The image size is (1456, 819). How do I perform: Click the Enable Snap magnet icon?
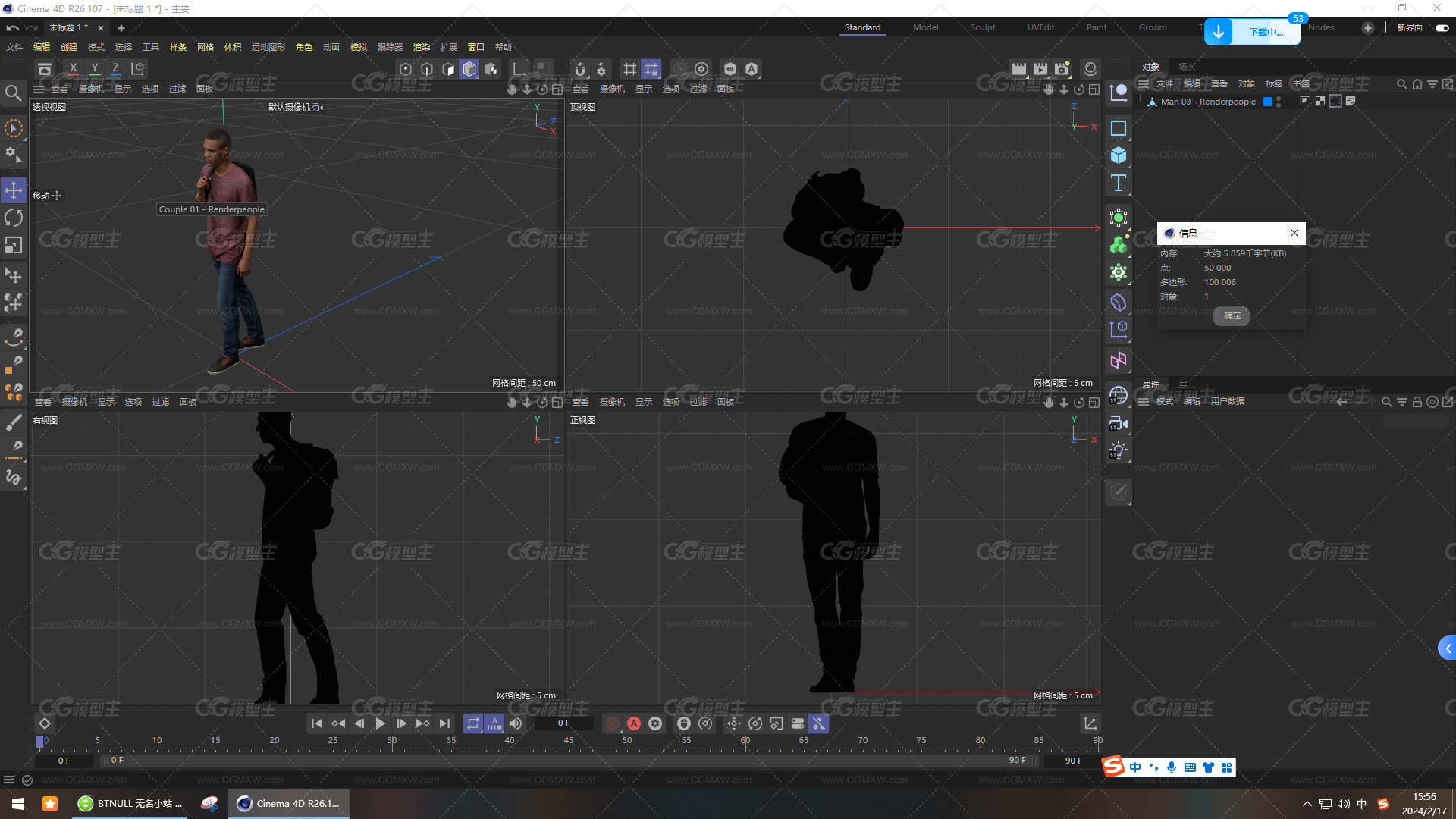click(x=580, y=69)
